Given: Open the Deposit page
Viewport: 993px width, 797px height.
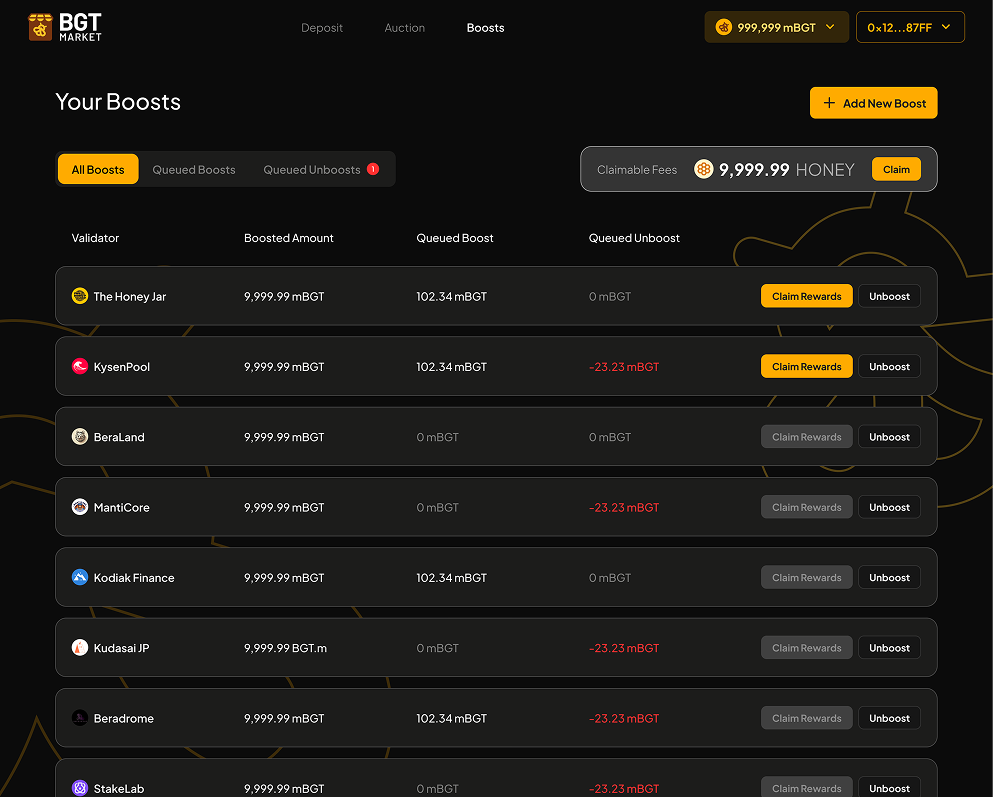Looking at the screenshot, I should pos(322,28).
